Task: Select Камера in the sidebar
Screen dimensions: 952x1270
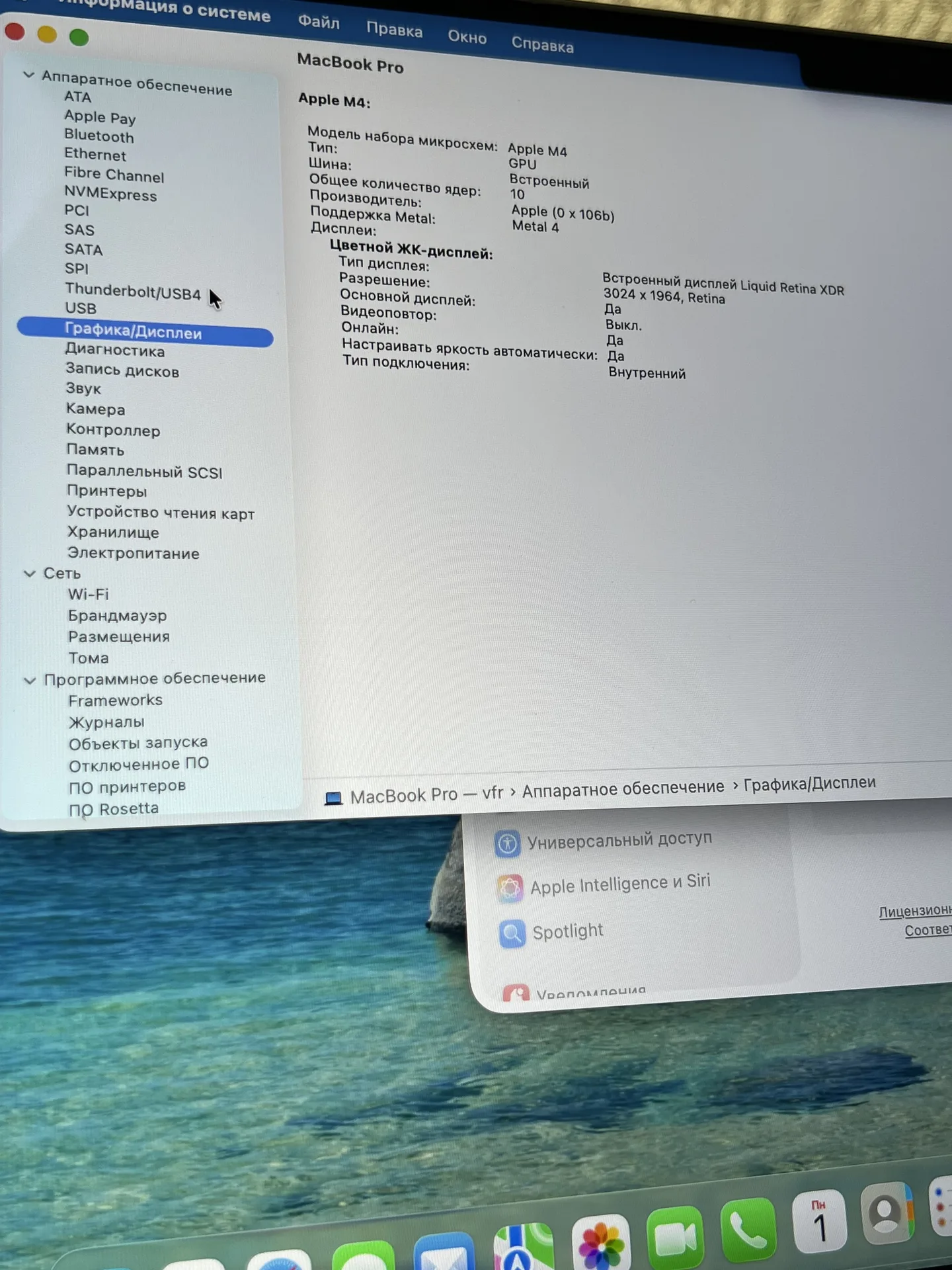Action: tap(95, 409)
